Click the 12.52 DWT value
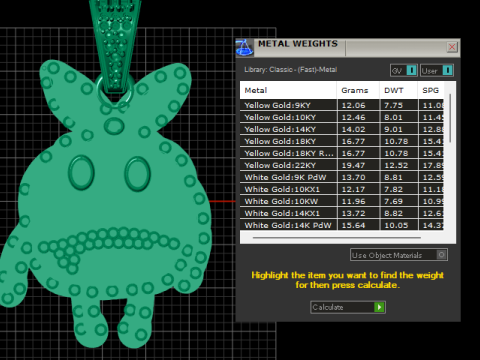 coord(396,165)
